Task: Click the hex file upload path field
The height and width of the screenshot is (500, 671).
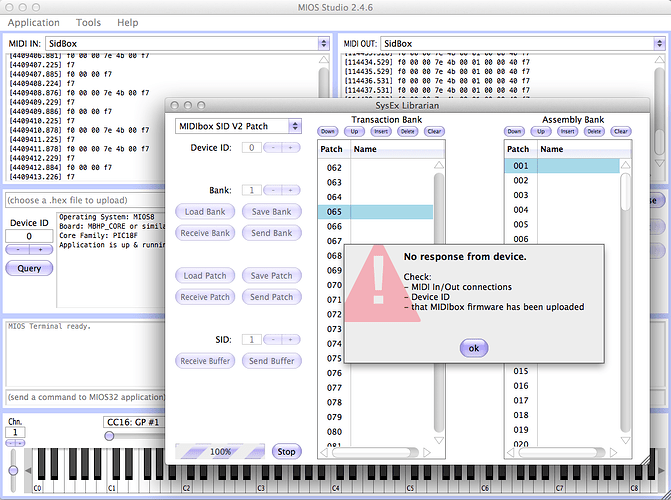Action: [86, 200]
